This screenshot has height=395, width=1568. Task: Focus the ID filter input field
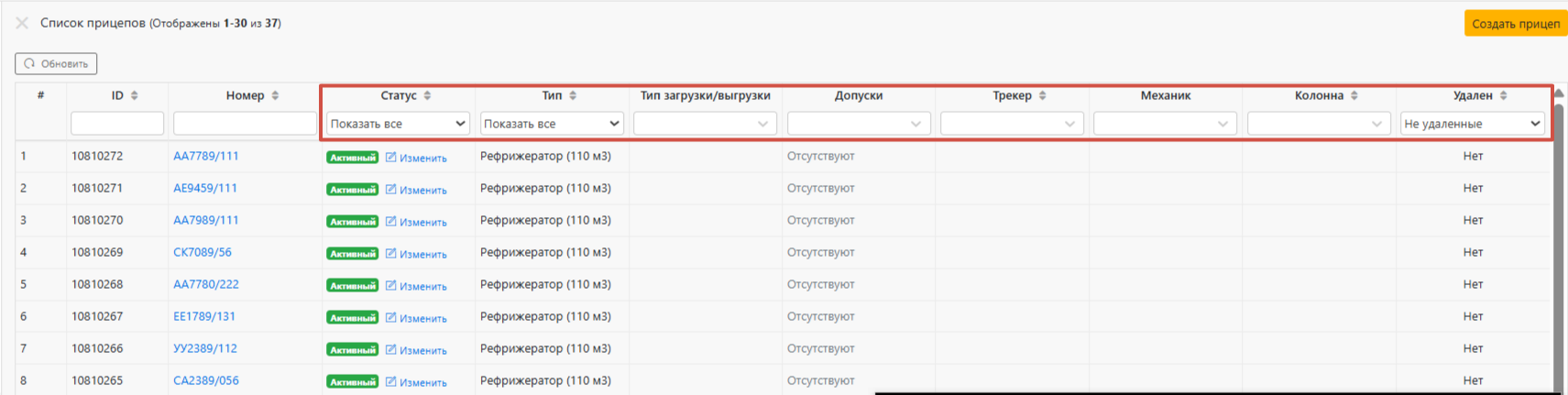[117, 123]
